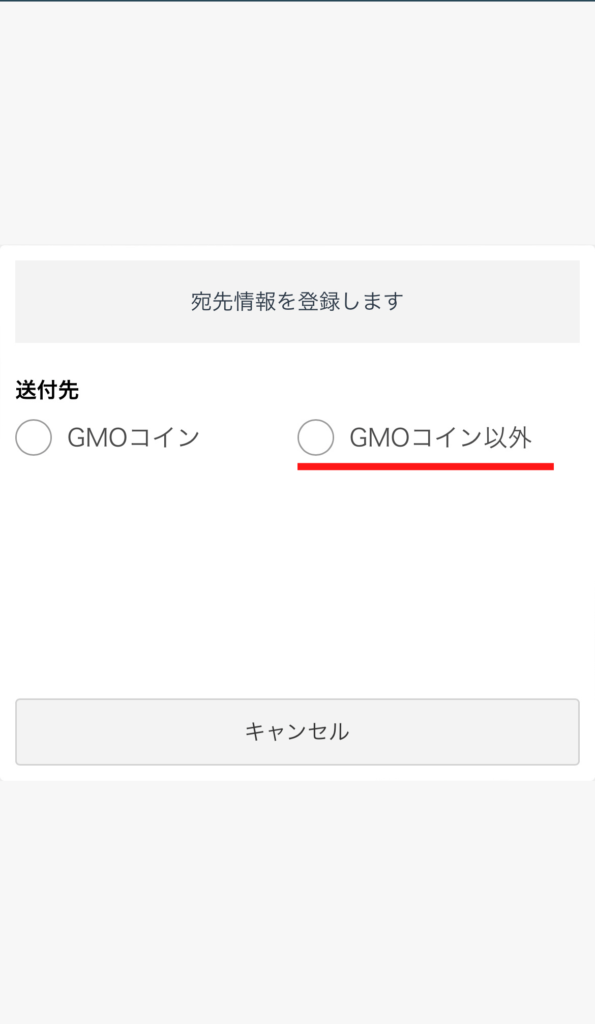Viewport: 595px width, 1024px height.
Task: Click blank space between the two radio options
Action: [248, 438]
